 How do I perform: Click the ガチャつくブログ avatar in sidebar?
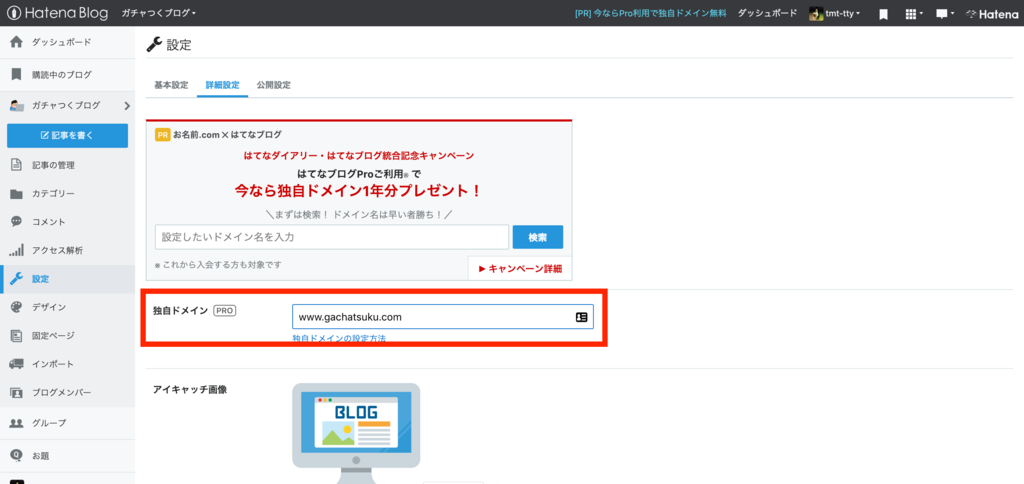click(x=17, y=105)
